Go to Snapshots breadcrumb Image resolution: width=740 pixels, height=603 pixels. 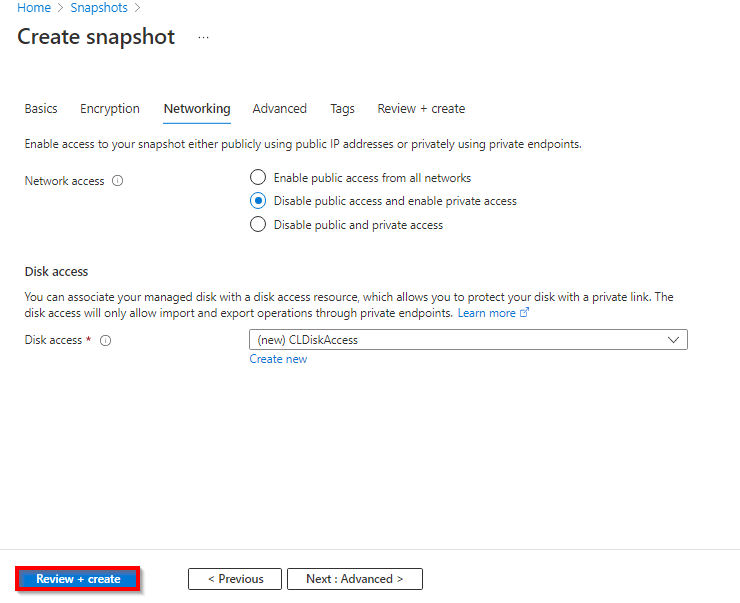click(99, 8)
